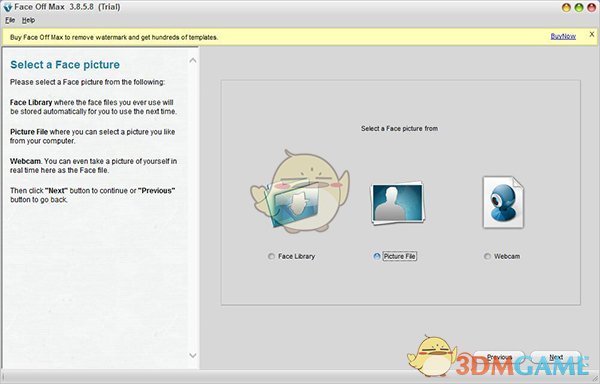The image size is (600, 384).
Task: Click the Face Library folder icon
Action: click(x=294, y=203)
